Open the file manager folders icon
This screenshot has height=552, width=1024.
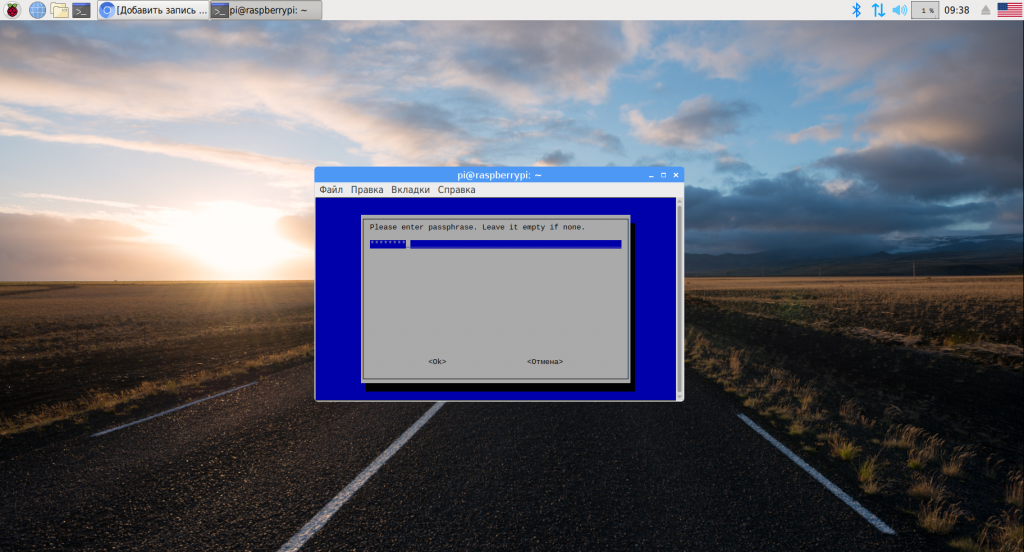pos(60,10)
